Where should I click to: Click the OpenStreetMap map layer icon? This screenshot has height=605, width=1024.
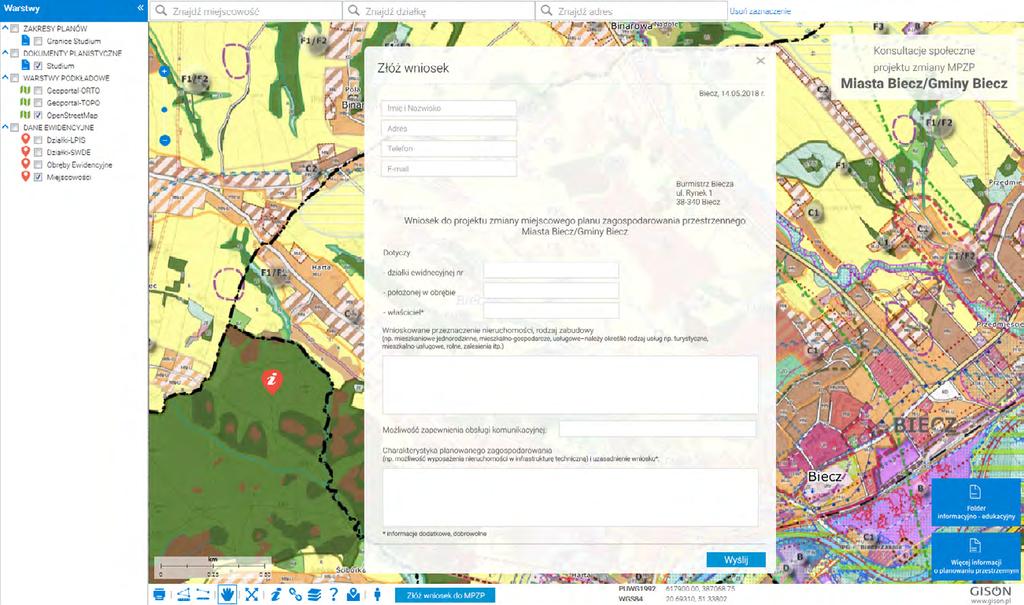pos(25,115)
